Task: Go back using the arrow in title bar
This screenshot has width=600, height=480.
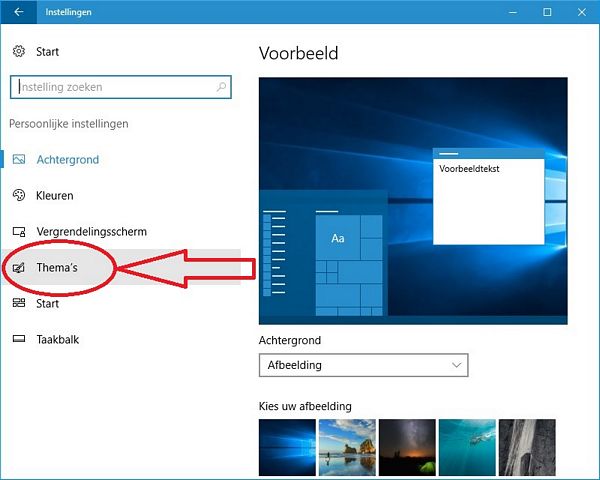Action: 18,12
